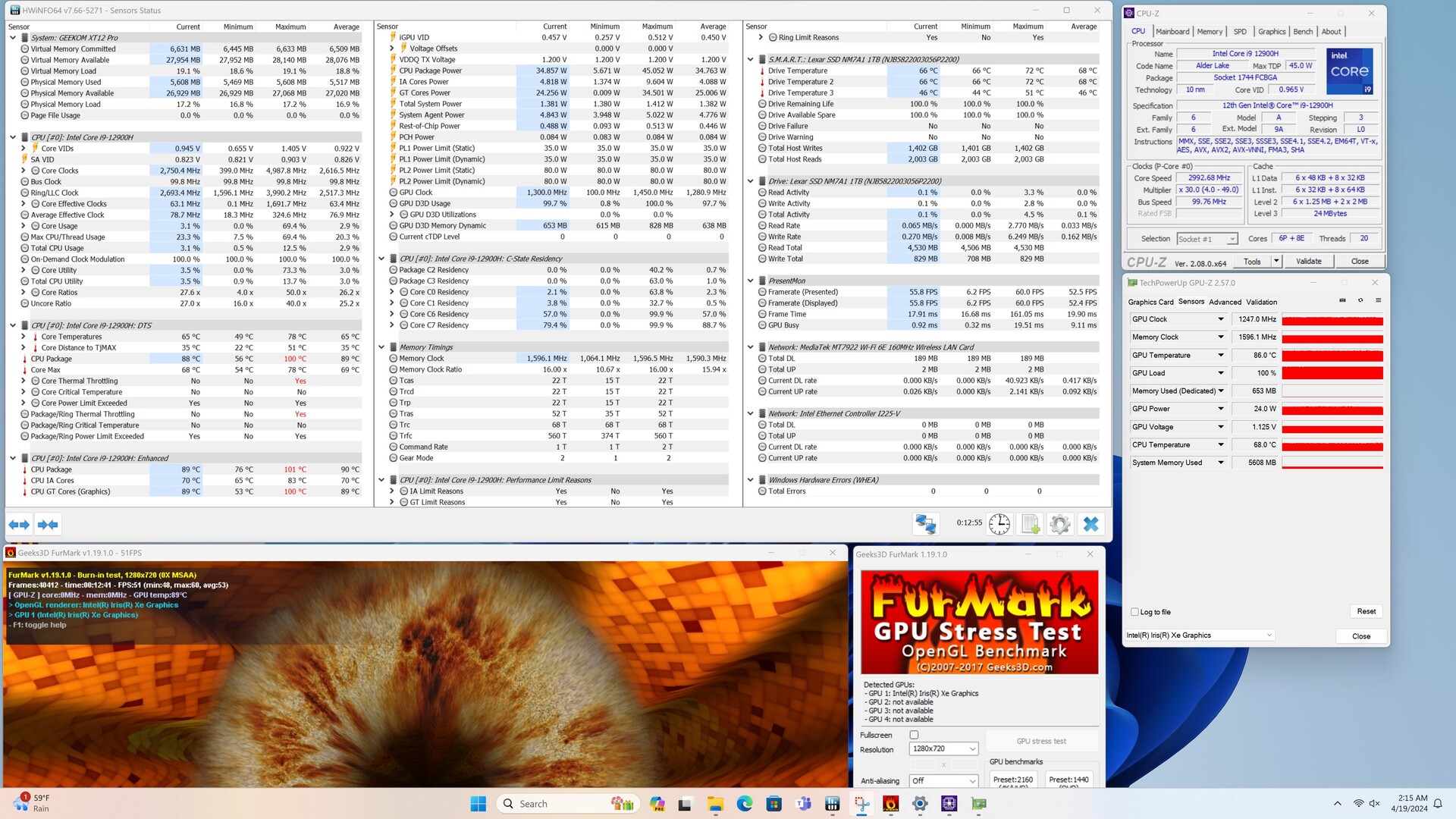Image resolution: width=1456 pixels, height=819 pixels.
Task: Click GPU-Z refresh icon
Action: coord(1360,300)
